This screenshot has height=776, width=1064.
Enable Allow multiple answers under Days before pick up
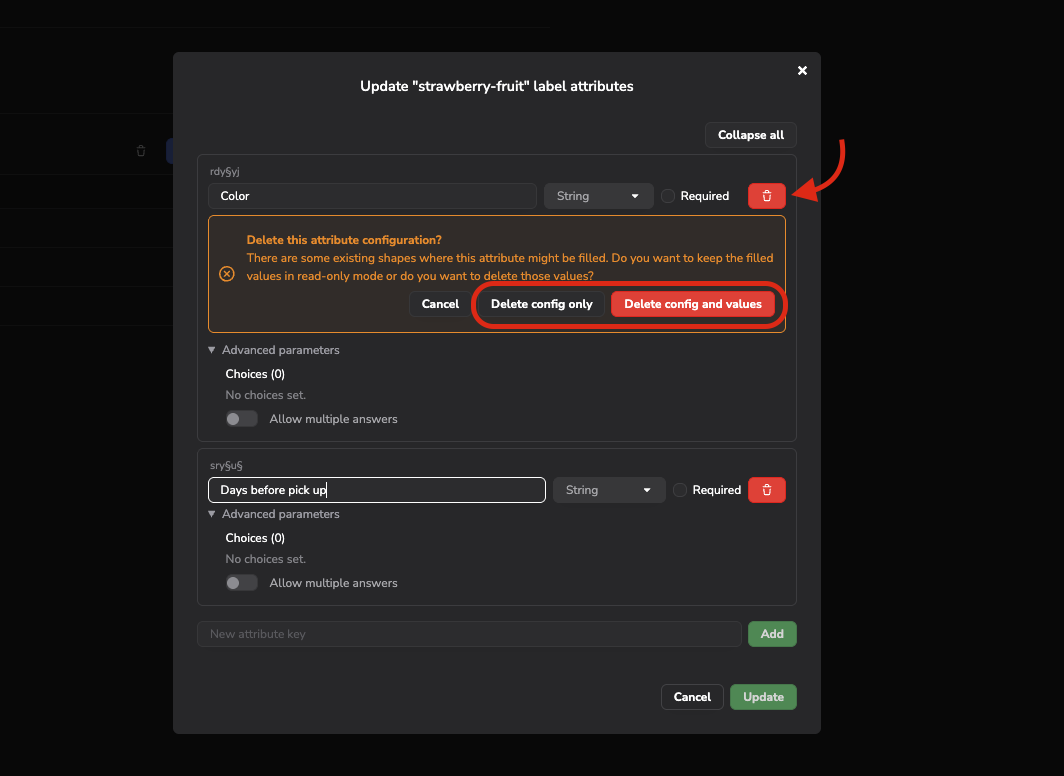pyautogui.click(x=242, y=583)
